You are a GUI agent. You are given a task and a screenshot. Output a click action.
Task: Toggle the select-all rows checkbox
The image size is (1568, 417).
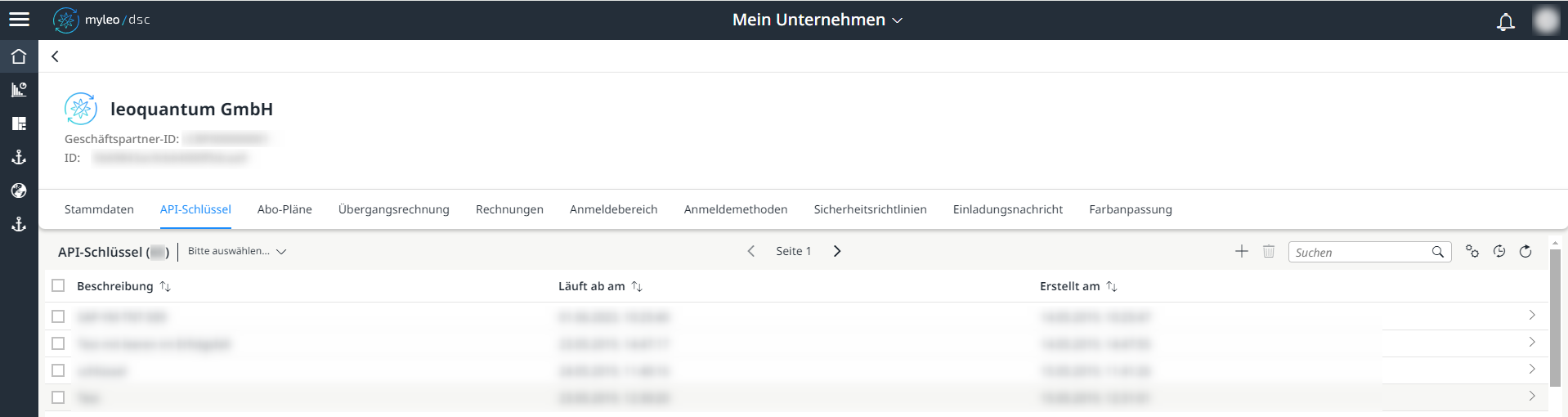click(58, 285)
